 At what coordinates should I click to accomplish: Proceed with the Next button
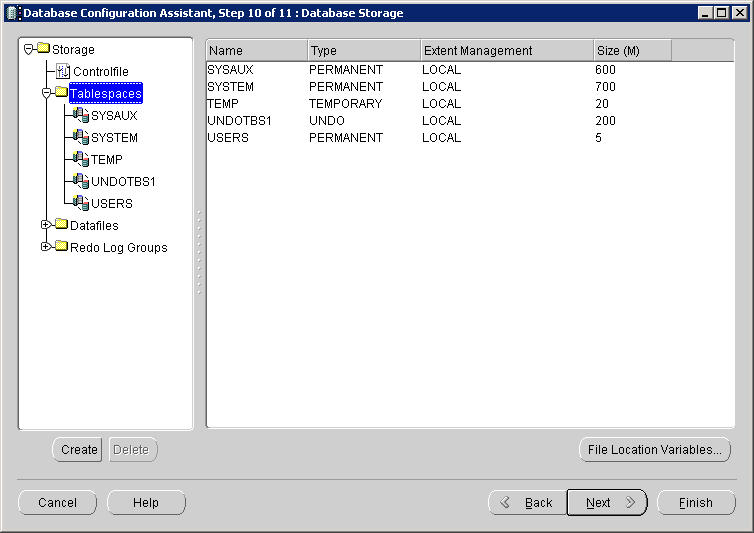pos(607,503)
